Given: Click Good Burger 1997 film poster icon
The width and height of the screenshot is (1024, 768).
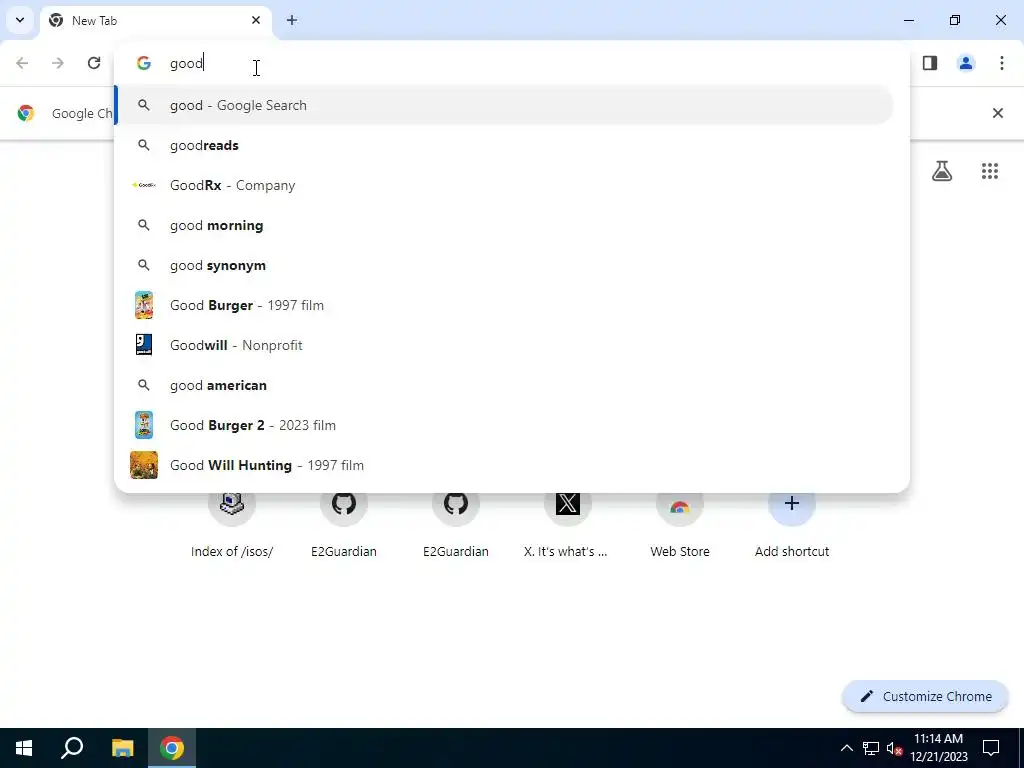Looking at the screenshot, I should tap(144, 305).
